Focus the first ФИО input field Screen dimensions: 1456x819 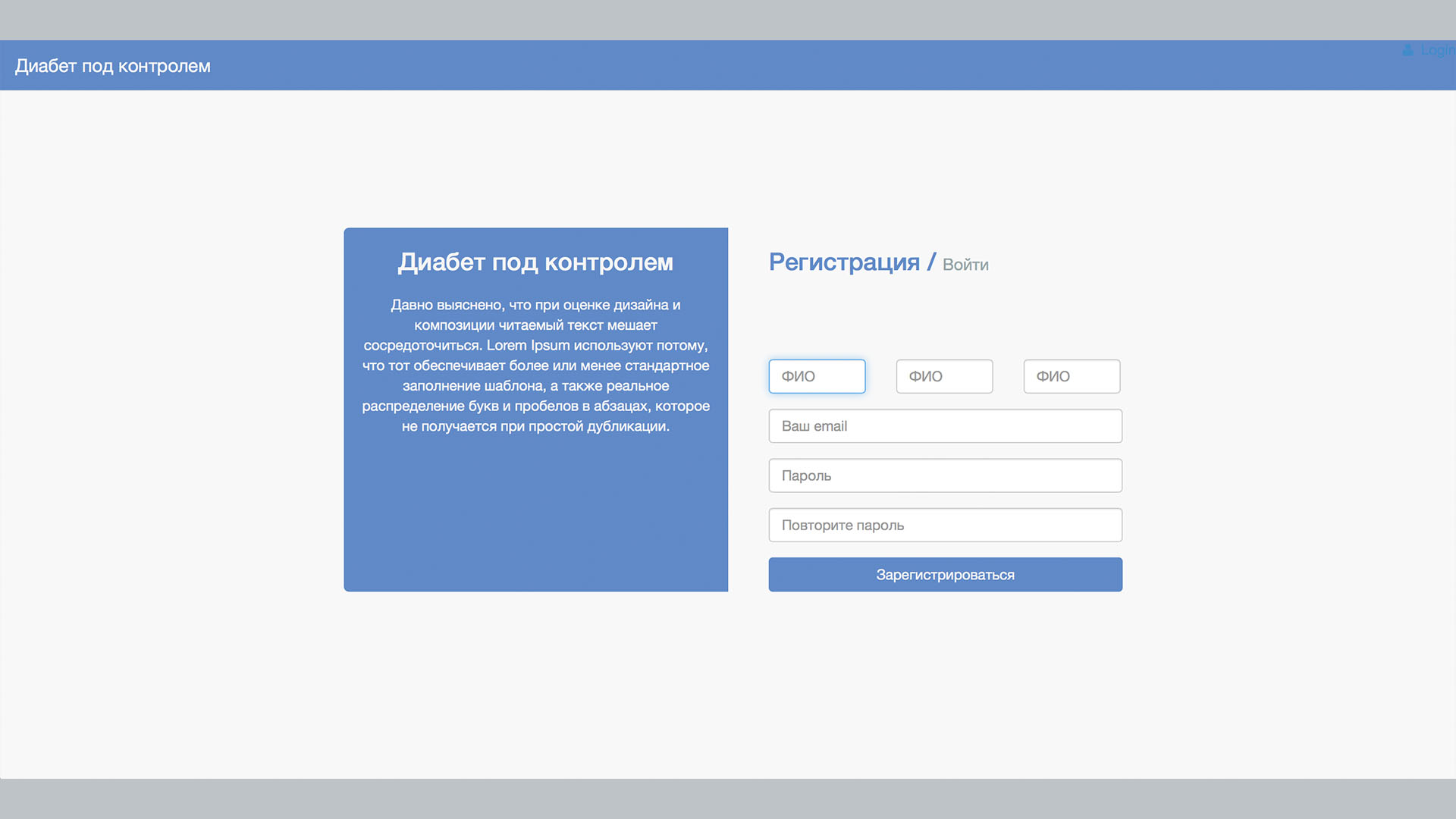[817, 376]
